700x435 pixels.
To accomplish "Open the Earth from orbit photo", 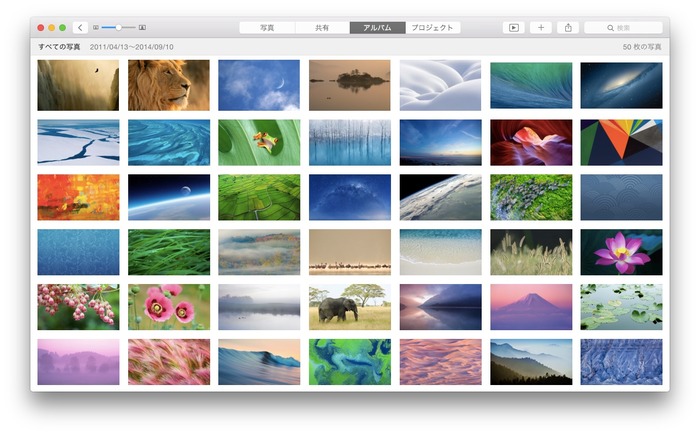I will [440, 197].
